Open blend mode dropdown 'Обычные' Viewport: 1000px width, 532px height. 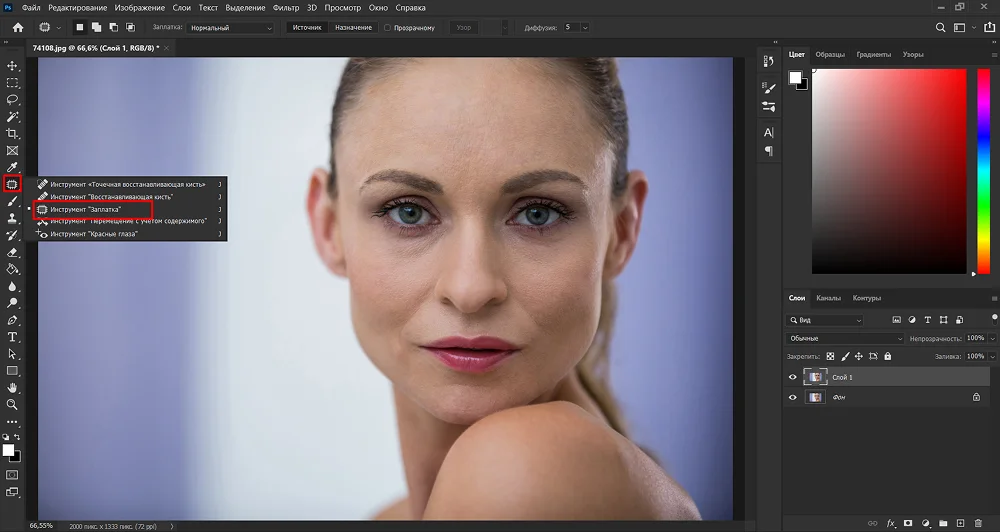point(845,338)
